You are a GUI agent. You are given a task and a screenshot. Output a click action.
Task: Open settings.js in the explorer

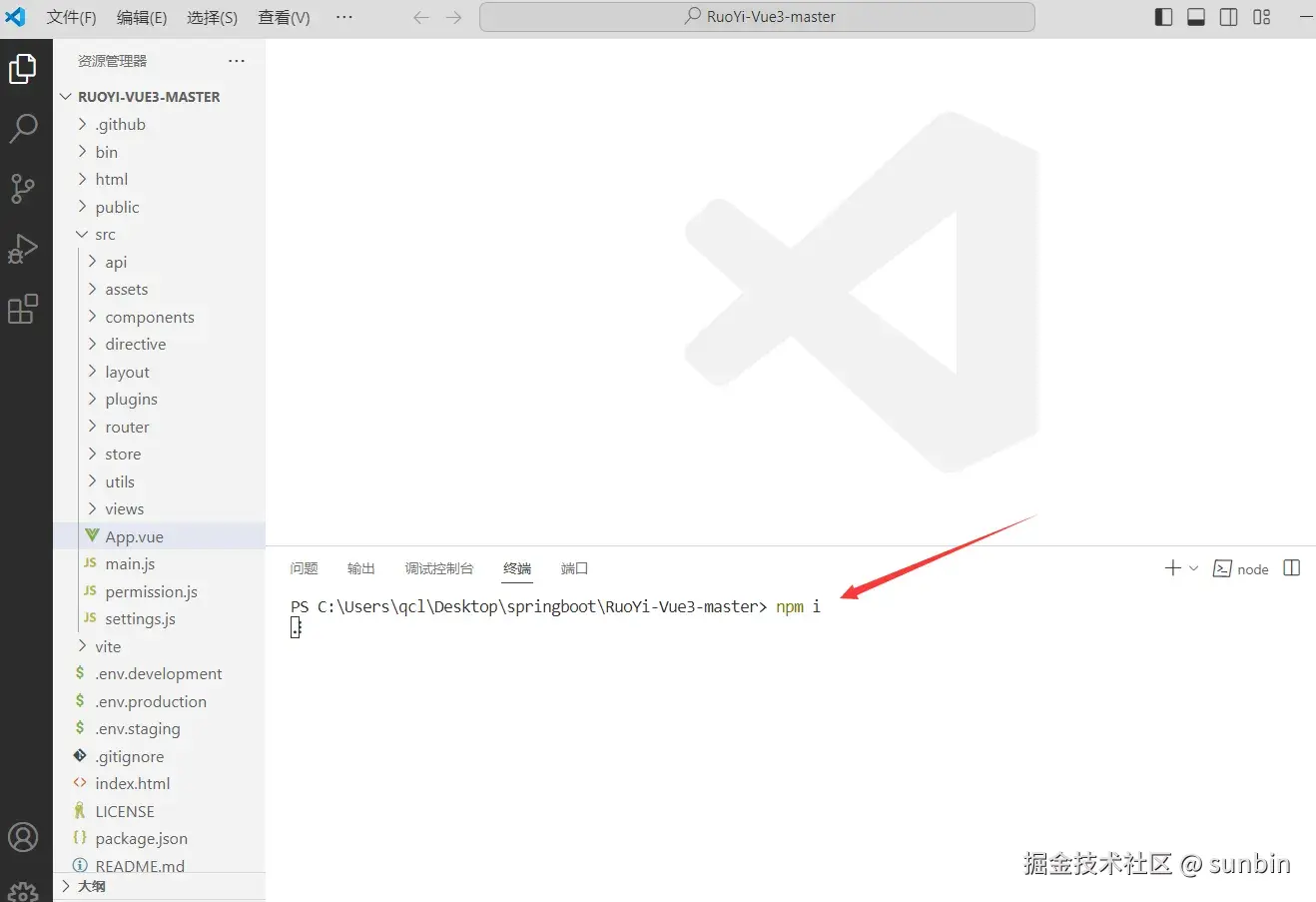160,618
